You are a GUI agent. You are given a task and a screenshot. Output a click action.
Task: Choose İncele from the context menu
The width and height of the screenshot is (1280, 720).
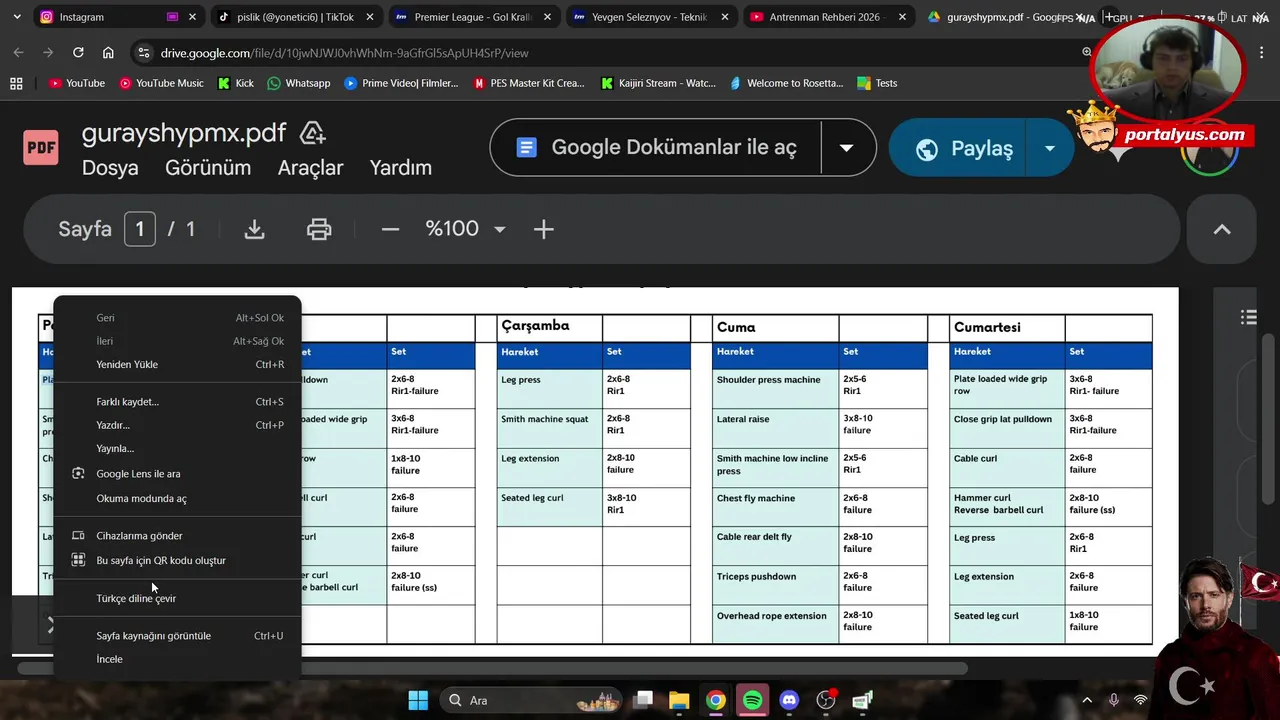click(x=177, y=659)
